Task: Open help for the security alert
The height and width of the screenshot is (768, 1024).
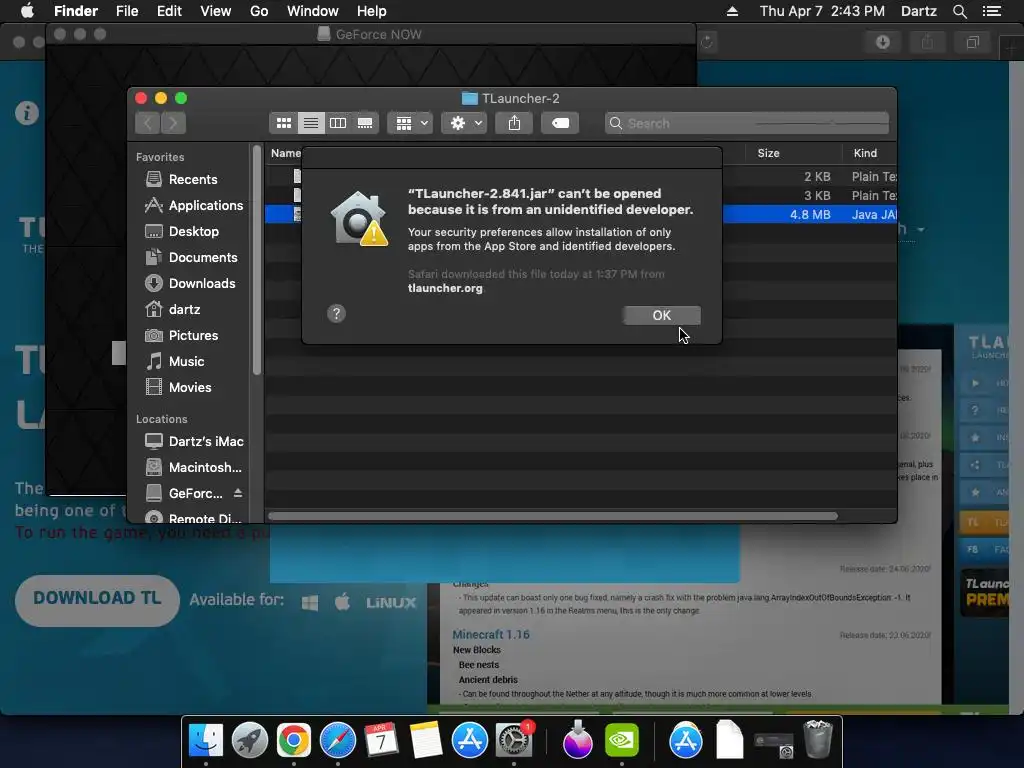Action: point(336,313)
